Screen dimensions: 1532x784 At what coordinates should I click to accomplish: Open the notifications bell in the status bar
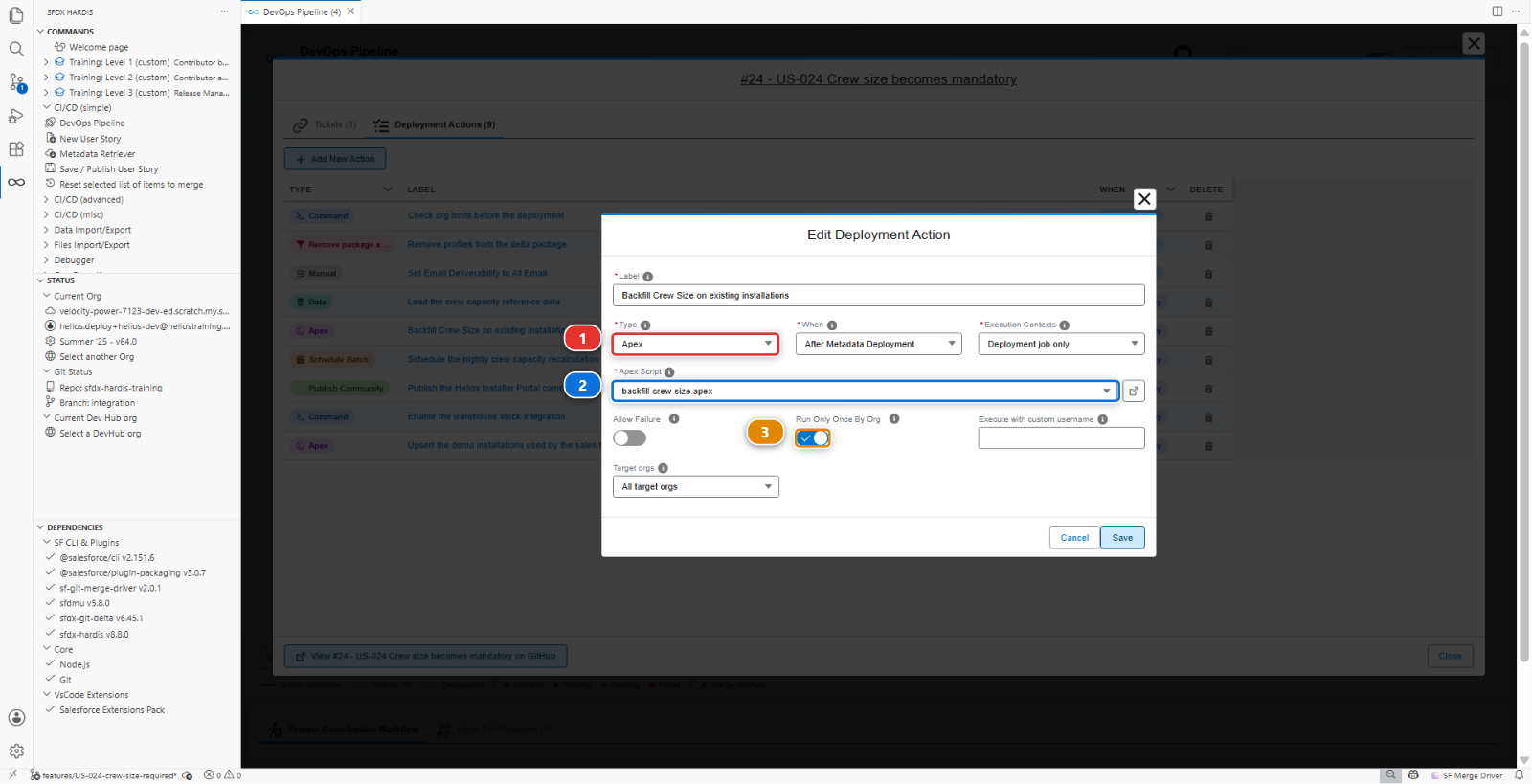click(1519, 775)
